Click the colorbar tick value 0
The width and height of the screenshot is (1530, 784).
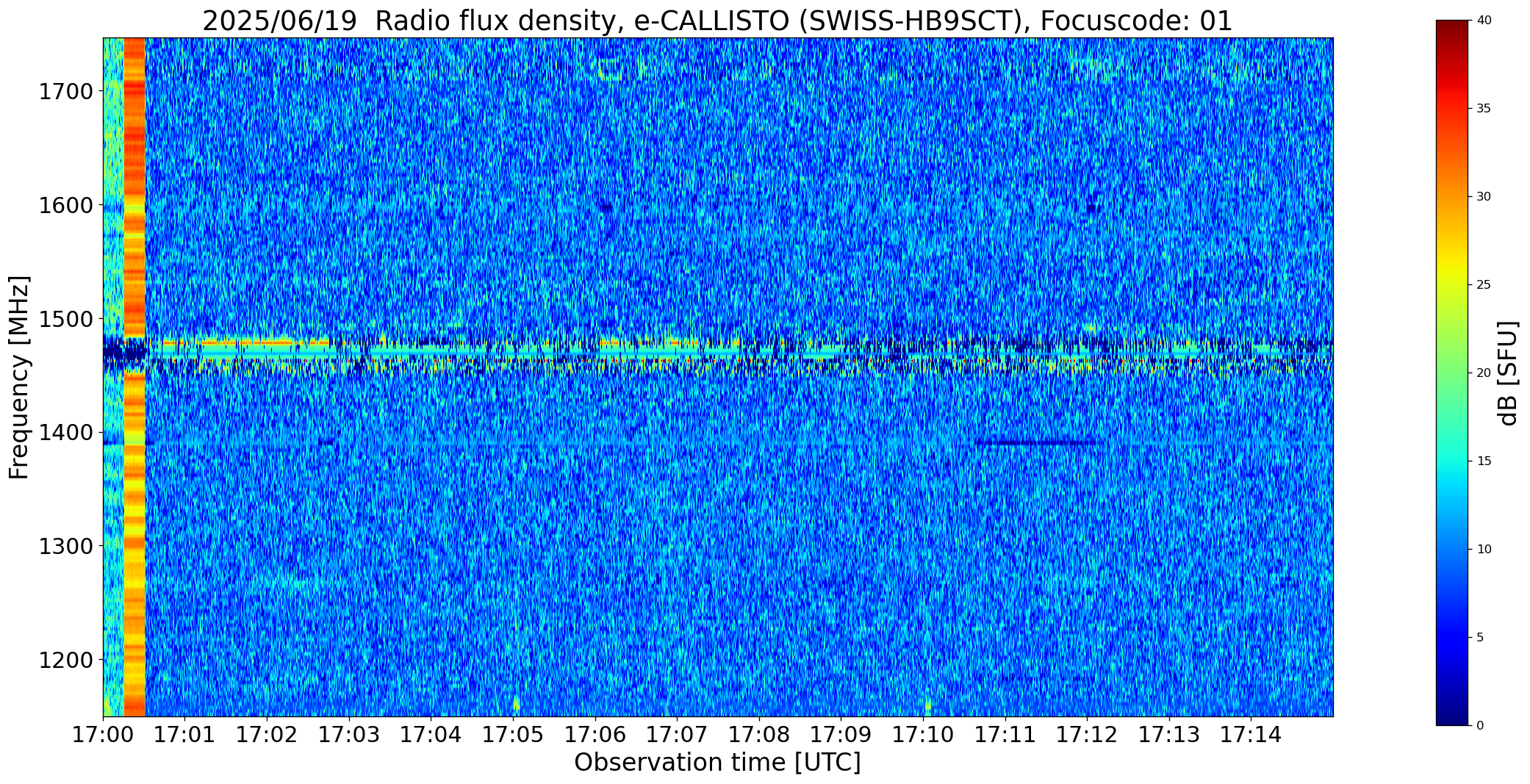(1481, 726)
